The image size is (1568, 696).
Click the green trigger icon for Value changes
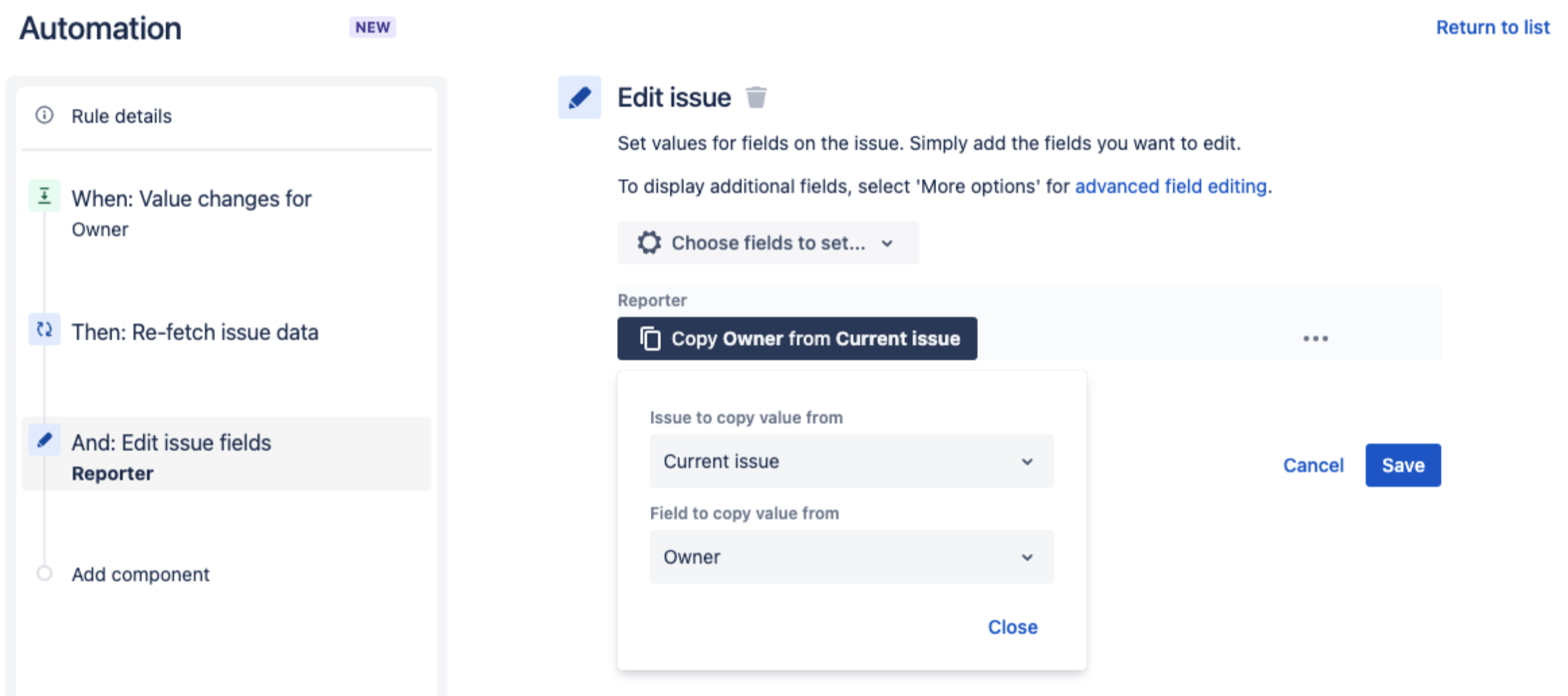click(45, 197)
